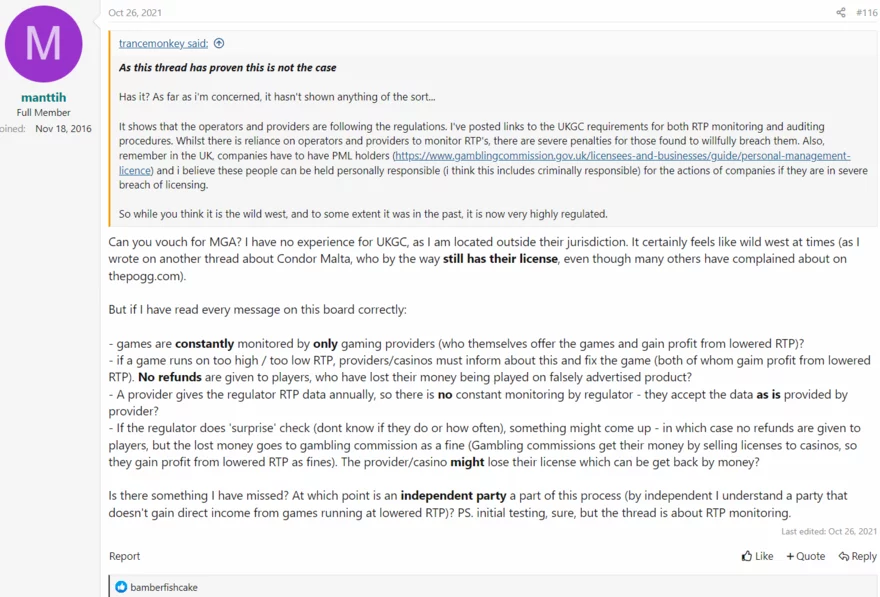Screen dimensions: 880x597
Task: Open manttih's username profile link
Action: [x=43, y=98]
